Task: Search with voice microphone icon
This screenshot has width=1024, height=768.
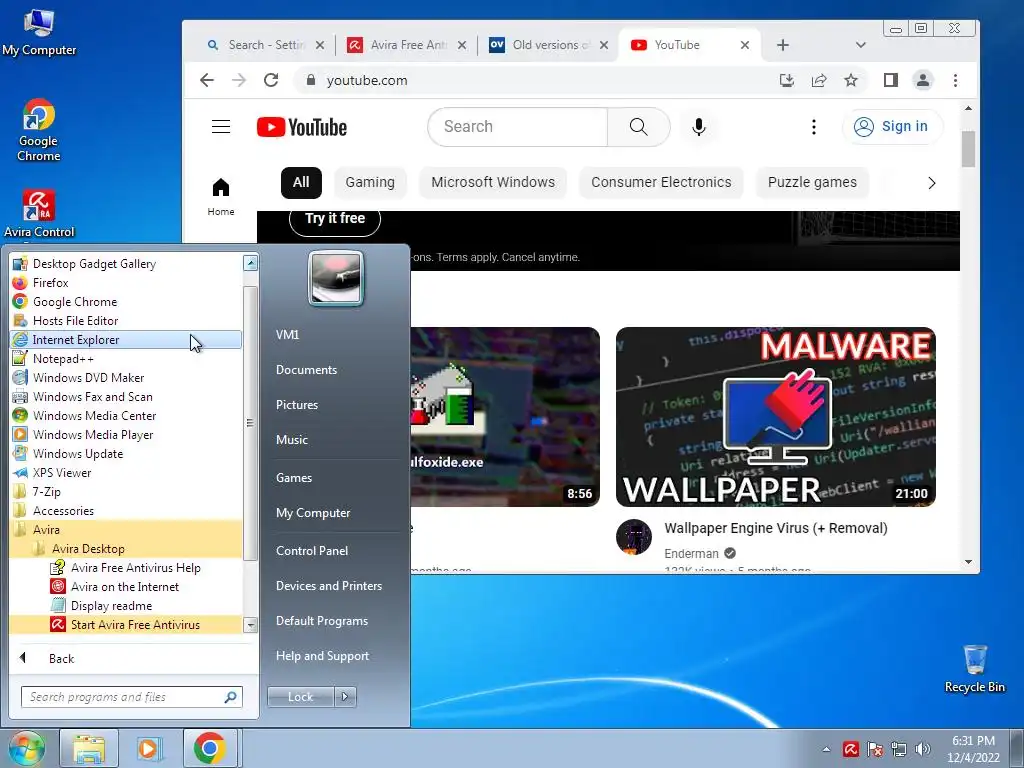Action: pos(699,127)
